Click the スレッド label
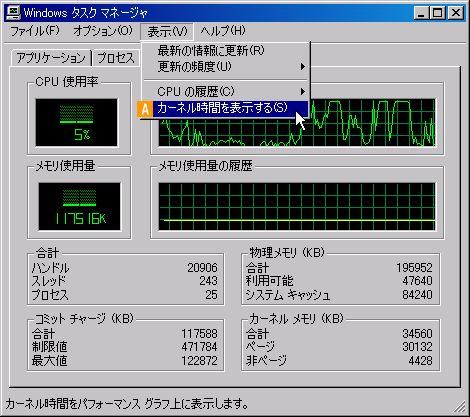This screenshot has width=470, height=417. 49,281
